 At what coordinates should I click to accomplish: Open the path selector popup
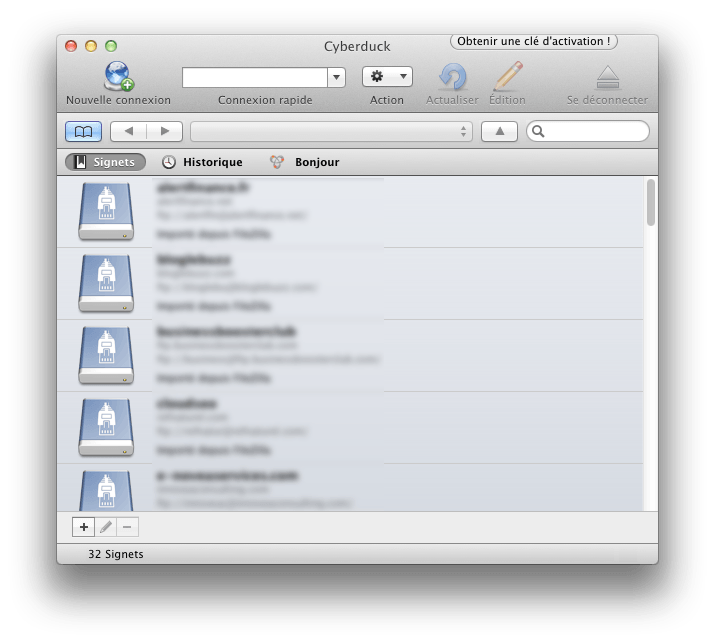click(x=331, y=131)
